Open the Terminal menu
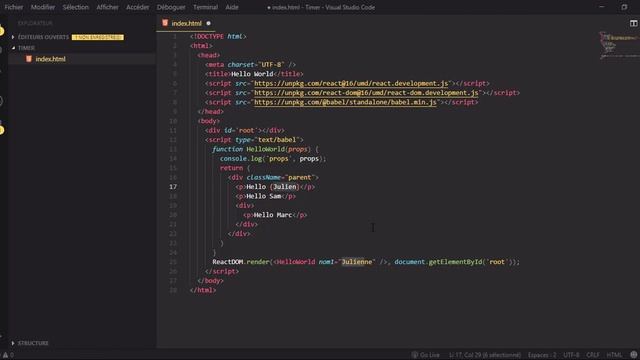640x360 pixels. pos(205,7)
